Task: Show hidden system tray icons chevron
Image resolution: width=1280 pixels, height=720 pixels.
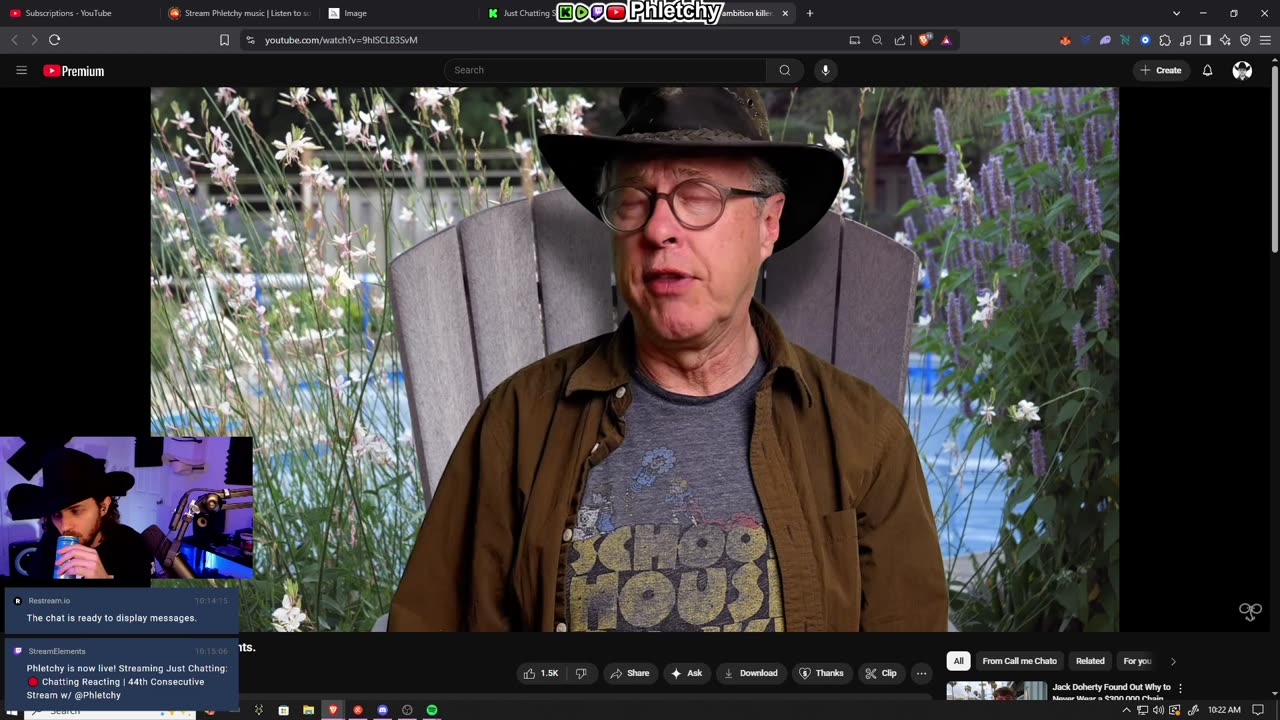Action: coord(1126,710)
